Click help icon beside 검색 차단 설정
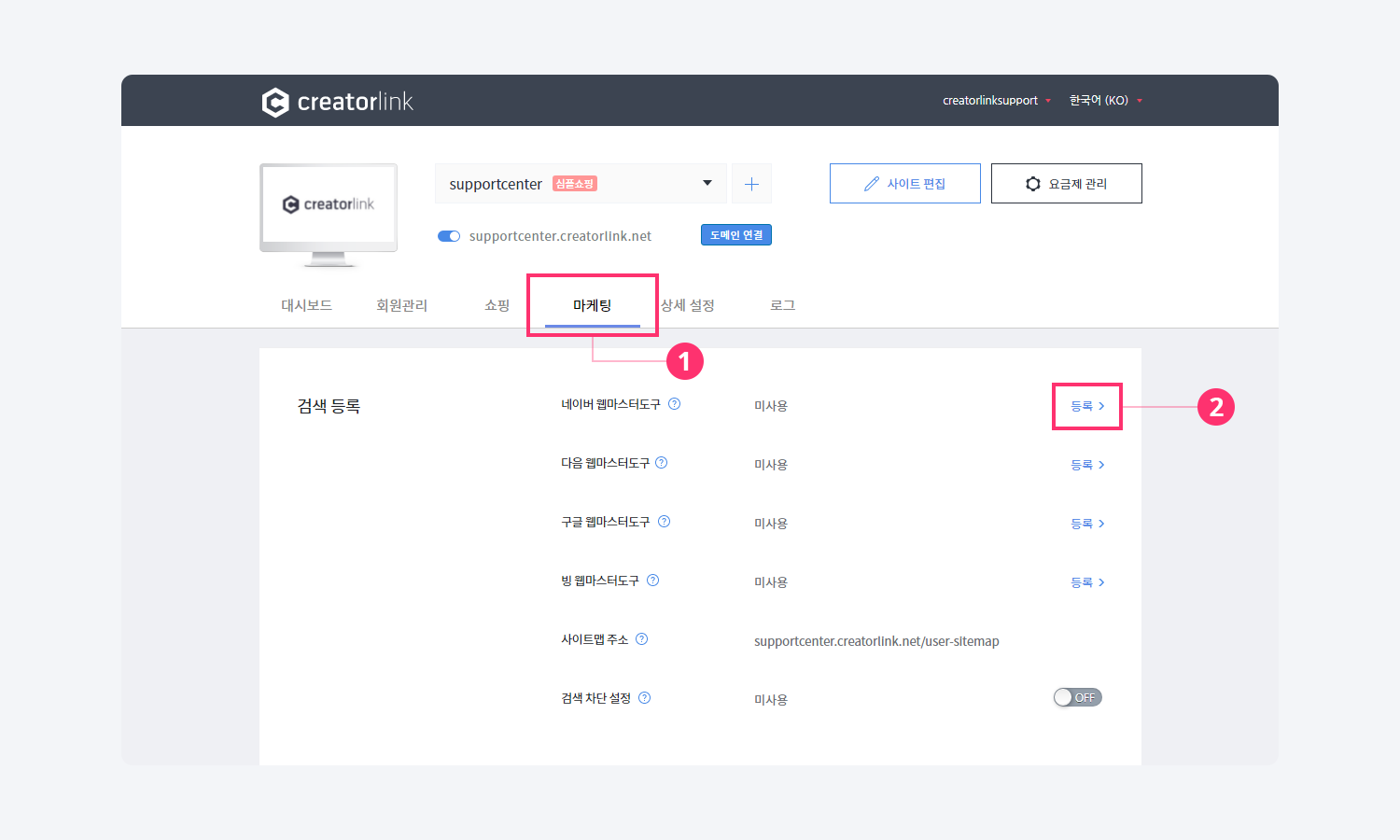The height and width of the screenshot is (840, 1400). point(645,698)
